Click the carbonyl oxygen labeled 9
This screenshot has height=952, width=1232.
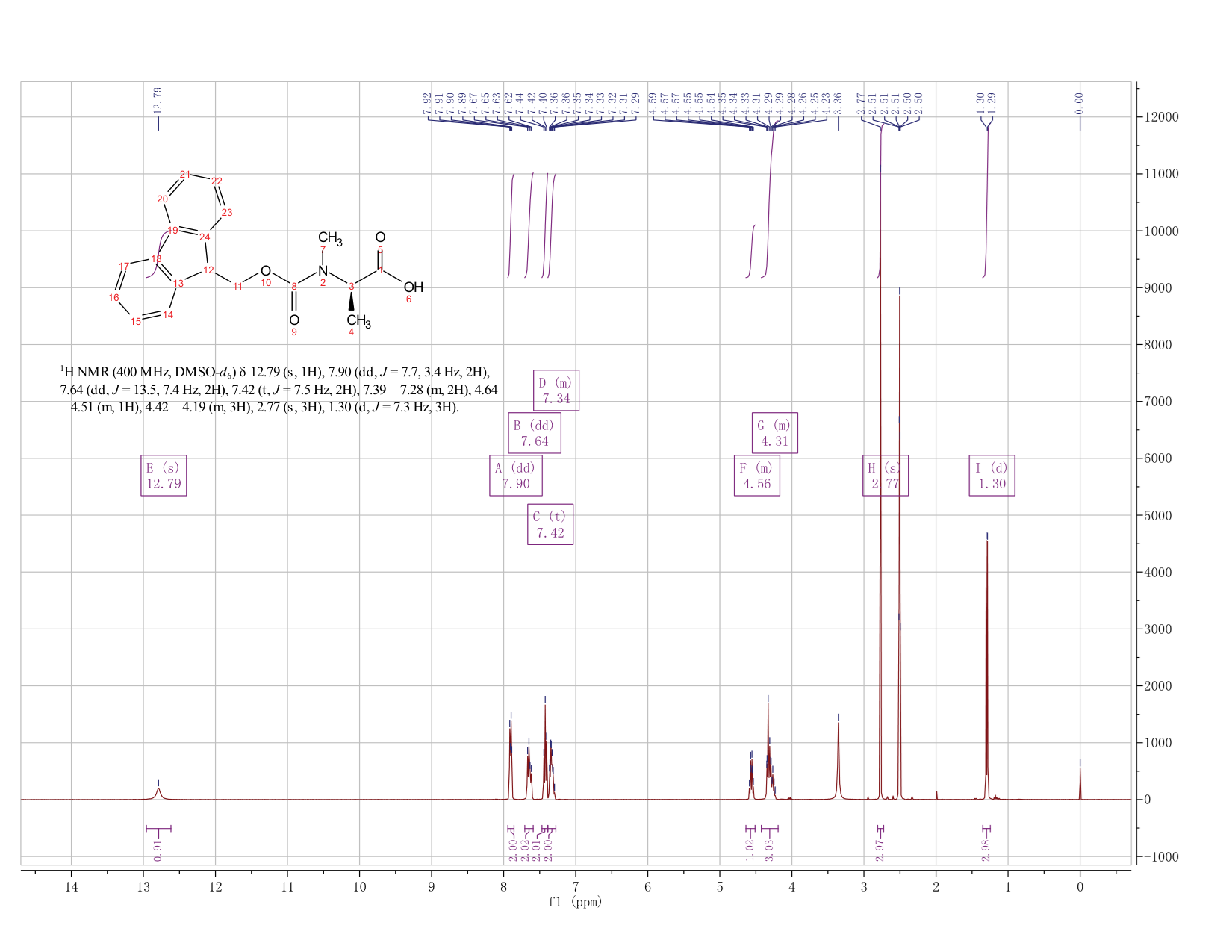[x=294, y=320]
